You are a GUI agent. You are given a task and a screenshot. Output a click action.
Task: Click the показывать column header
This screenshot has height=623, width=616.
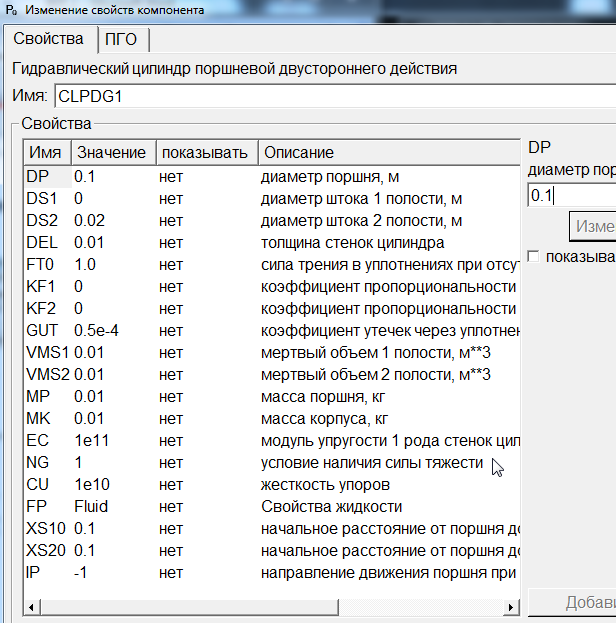point(204,152)
